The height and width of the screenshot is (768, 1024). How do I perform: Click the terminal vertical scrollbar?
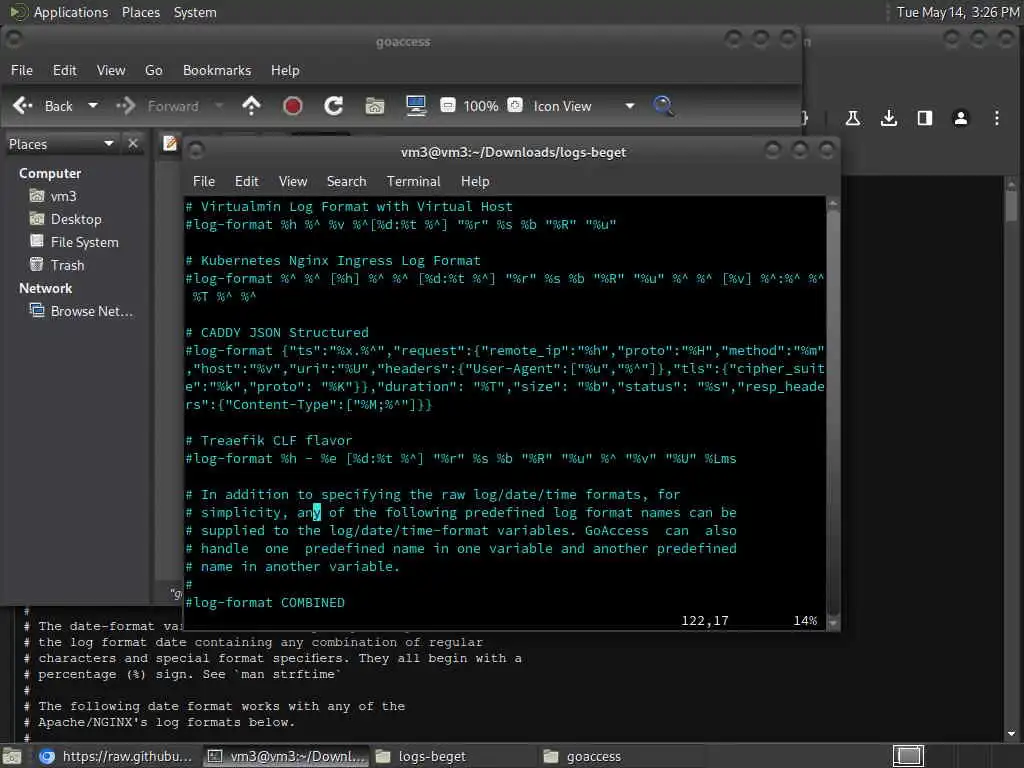coord(833,413)
